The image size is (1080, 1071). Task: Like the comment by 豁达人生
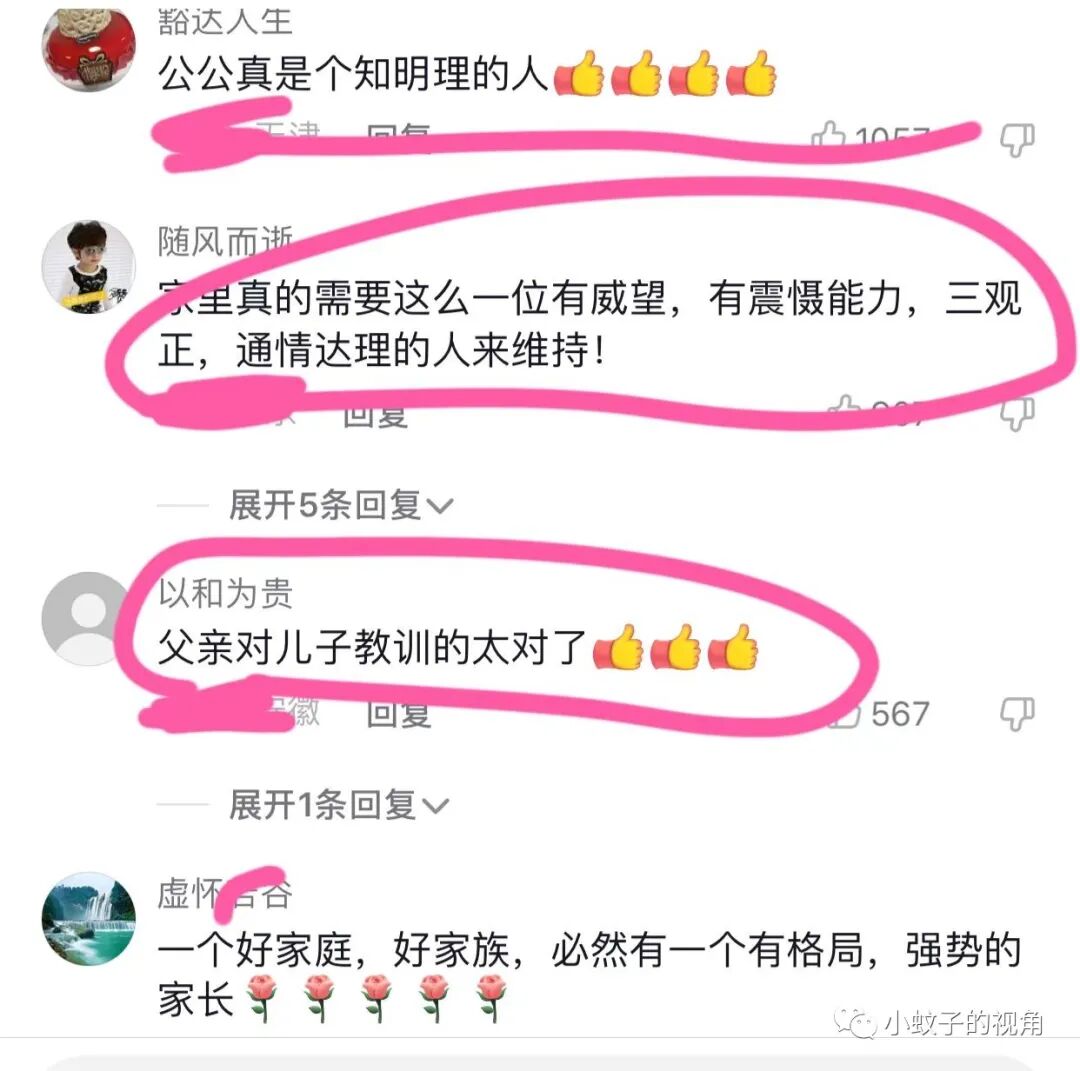pyautogui.click(x=829, y=135)
